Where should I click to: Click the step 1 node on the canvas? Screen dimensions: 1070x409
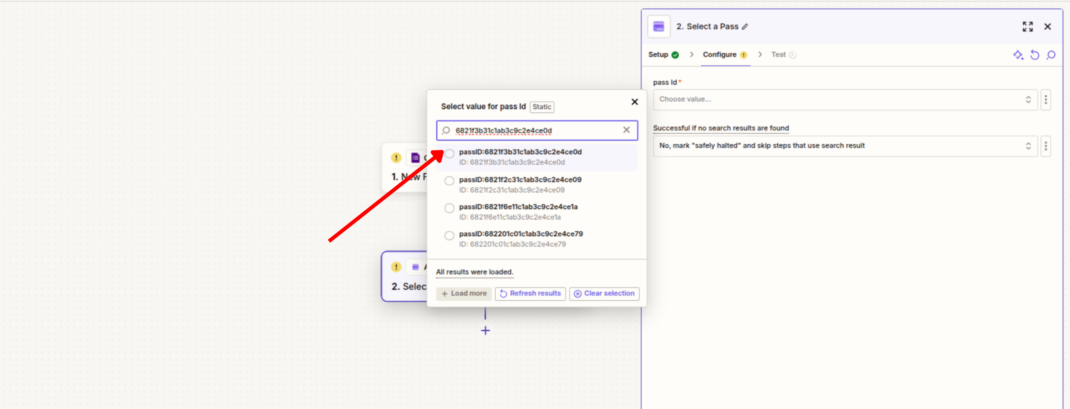pyautogui.click(x=405, y=167)
